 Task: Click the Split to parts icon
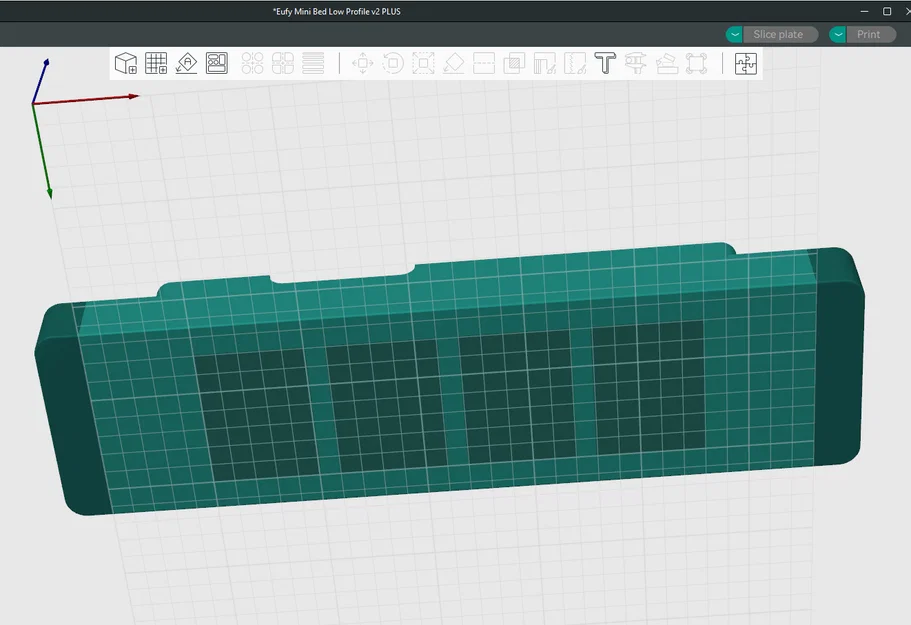pos(283,63)
